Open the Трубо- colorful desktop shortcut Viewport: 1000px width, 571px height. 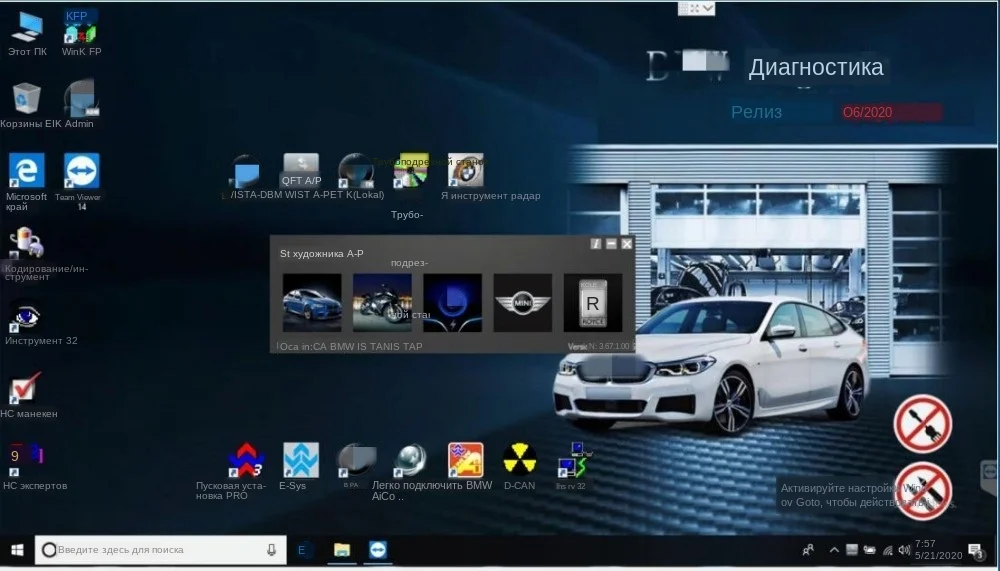[410, 170]
